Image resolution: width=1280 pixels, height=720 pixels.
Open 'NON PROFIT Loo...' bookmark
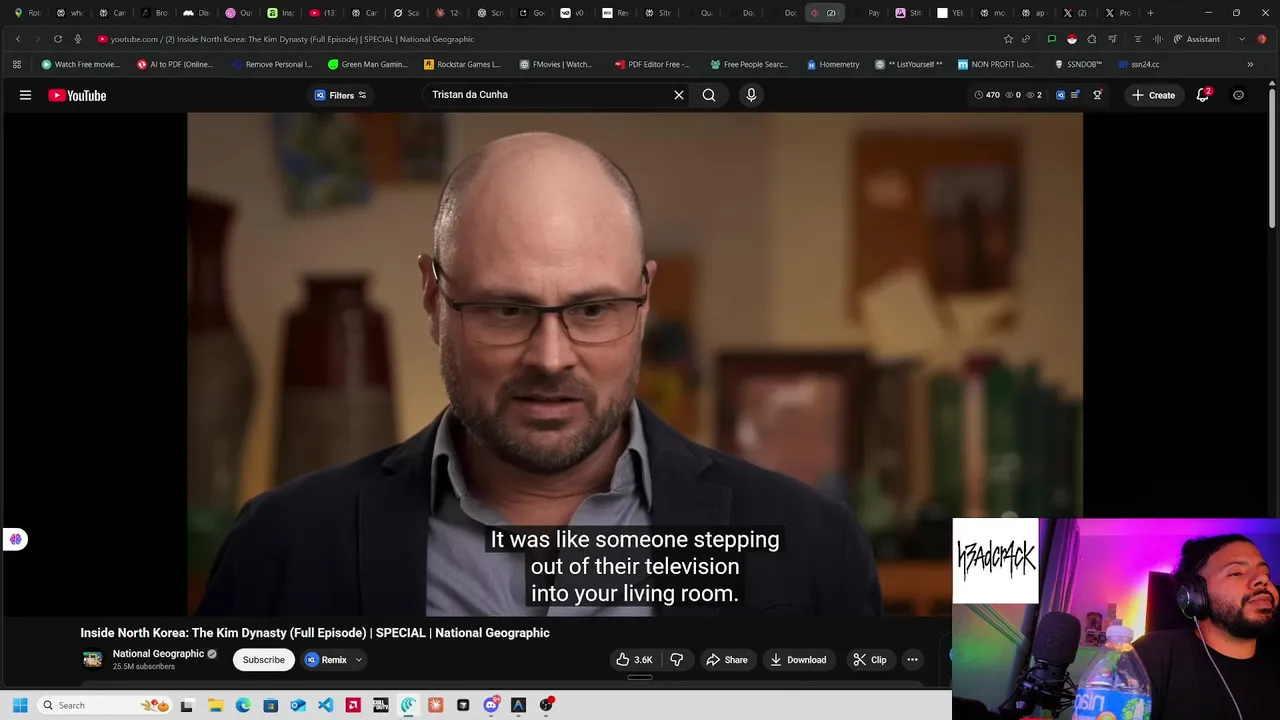click(x=996, y=64)
